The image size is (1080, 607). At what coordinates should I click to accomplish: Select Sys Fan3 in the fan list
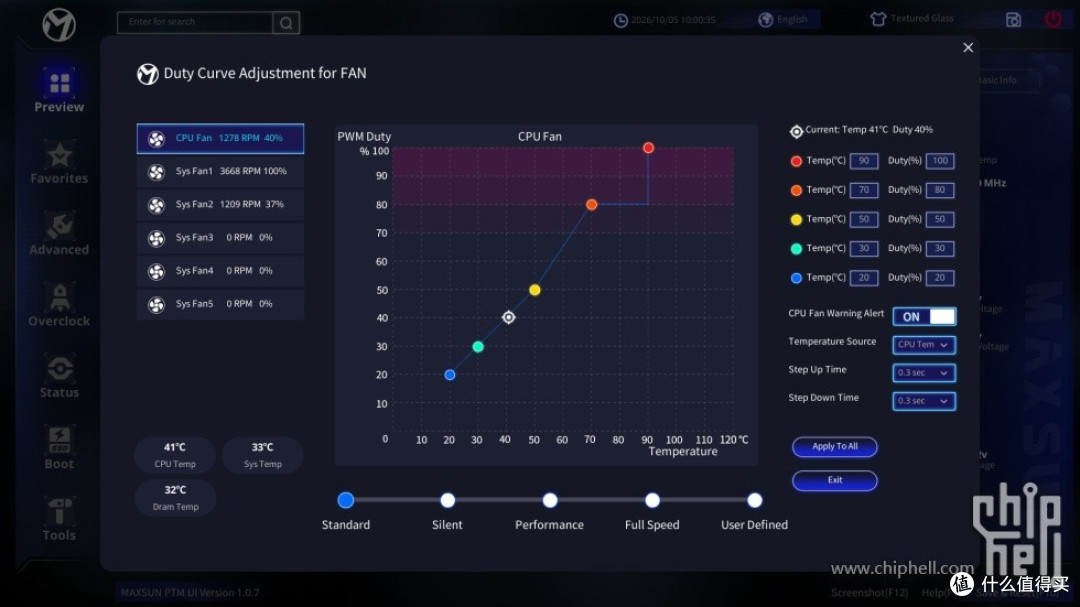pyautogui.click(x=220, y=238)
